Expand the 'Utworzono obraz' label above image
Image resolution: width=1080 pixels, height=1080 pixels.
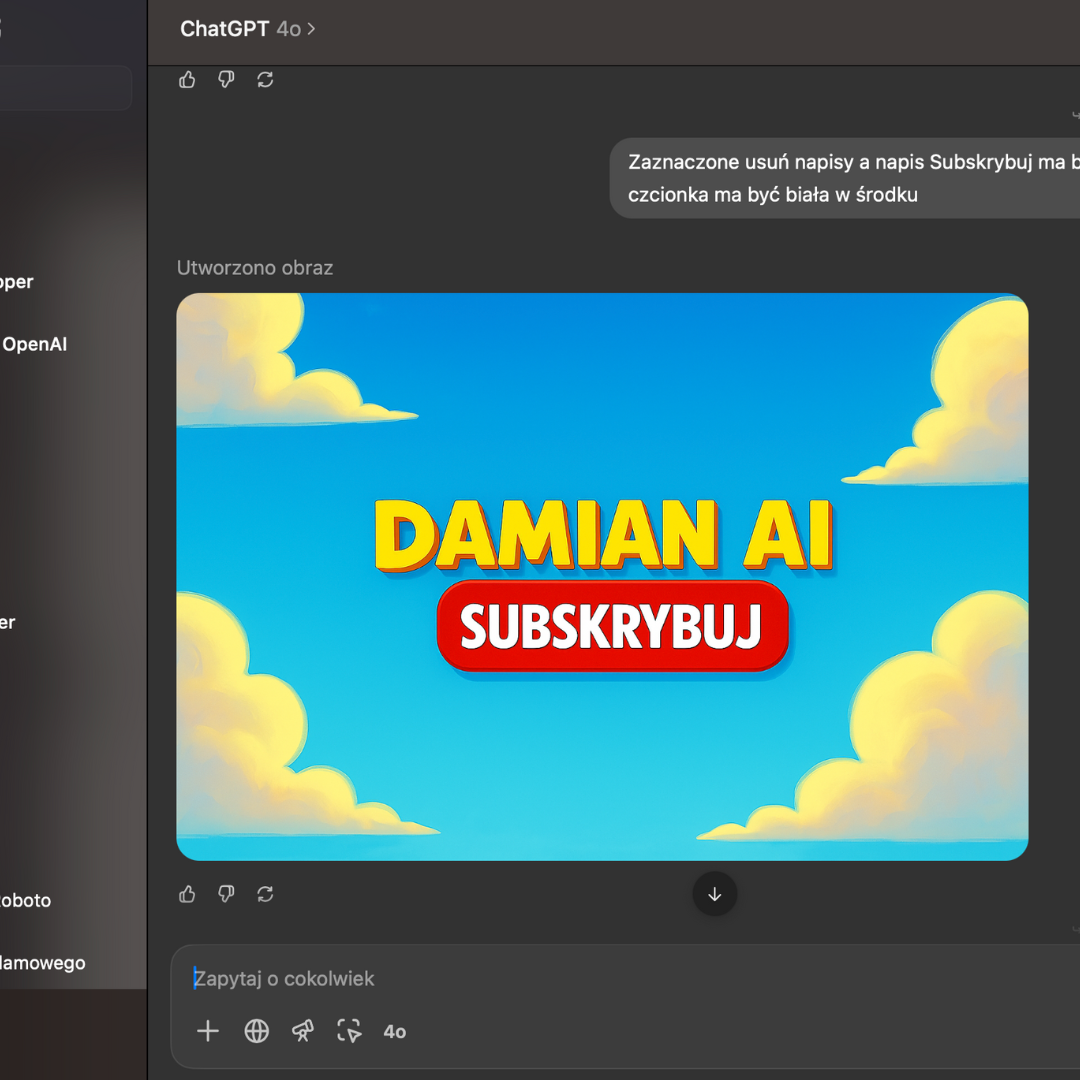click(x=255, y=268)
